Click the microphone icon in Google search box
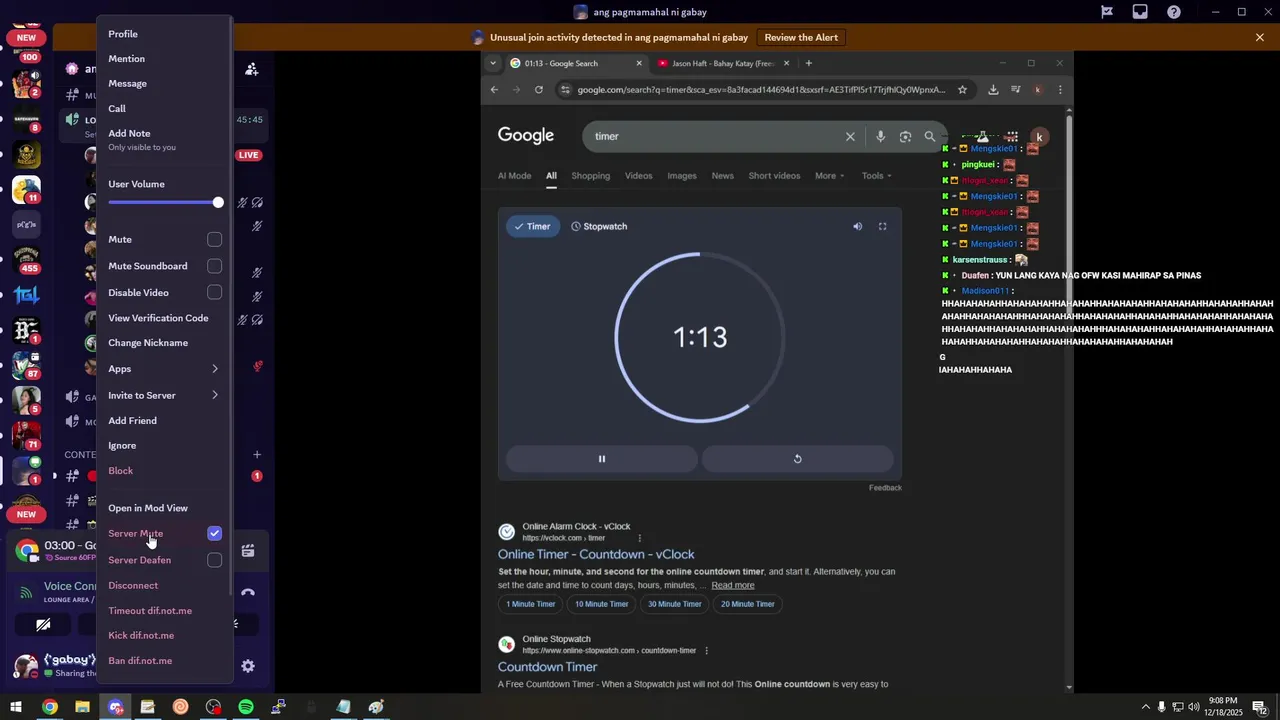Screen dimensions: 1280x720 [x=880, y=136]
